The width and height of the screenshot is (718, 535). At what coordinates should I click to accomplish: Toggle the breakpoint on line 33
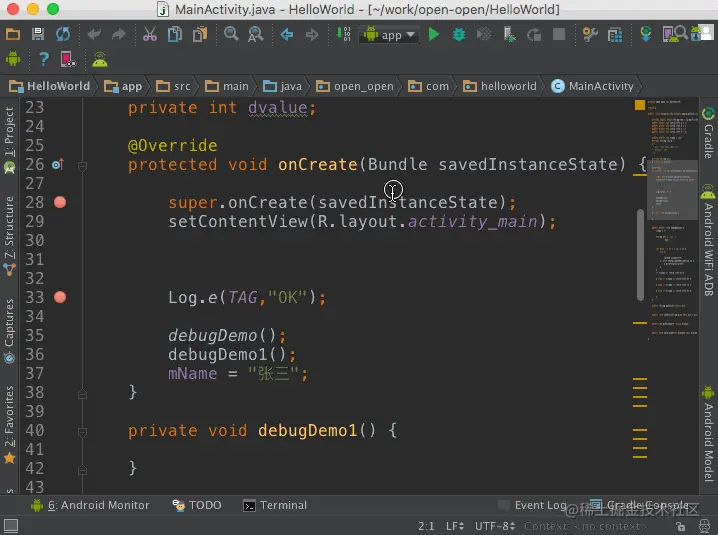pos(60,297)
